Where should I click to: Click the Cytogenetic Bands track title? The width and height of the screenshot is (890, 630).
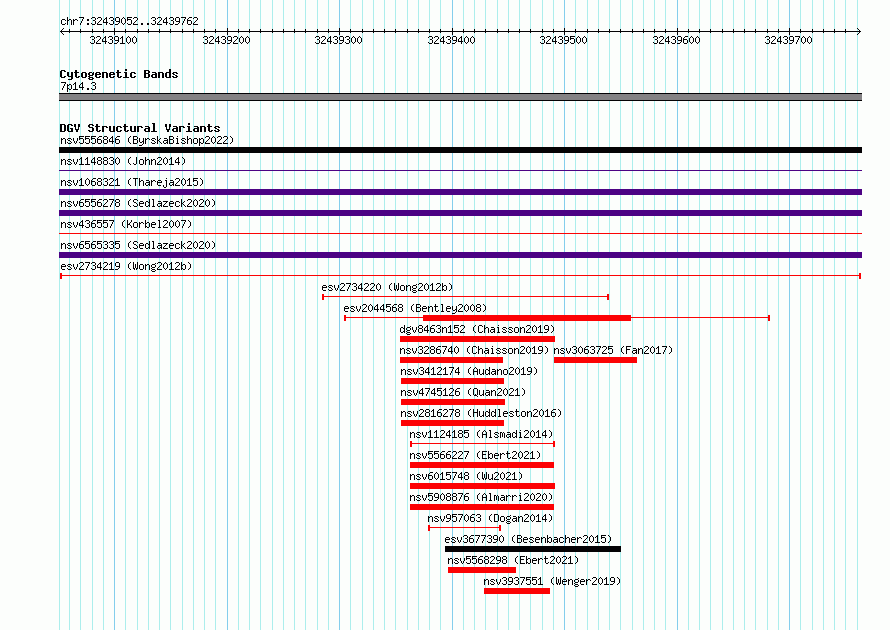click(x=119, y=74)
